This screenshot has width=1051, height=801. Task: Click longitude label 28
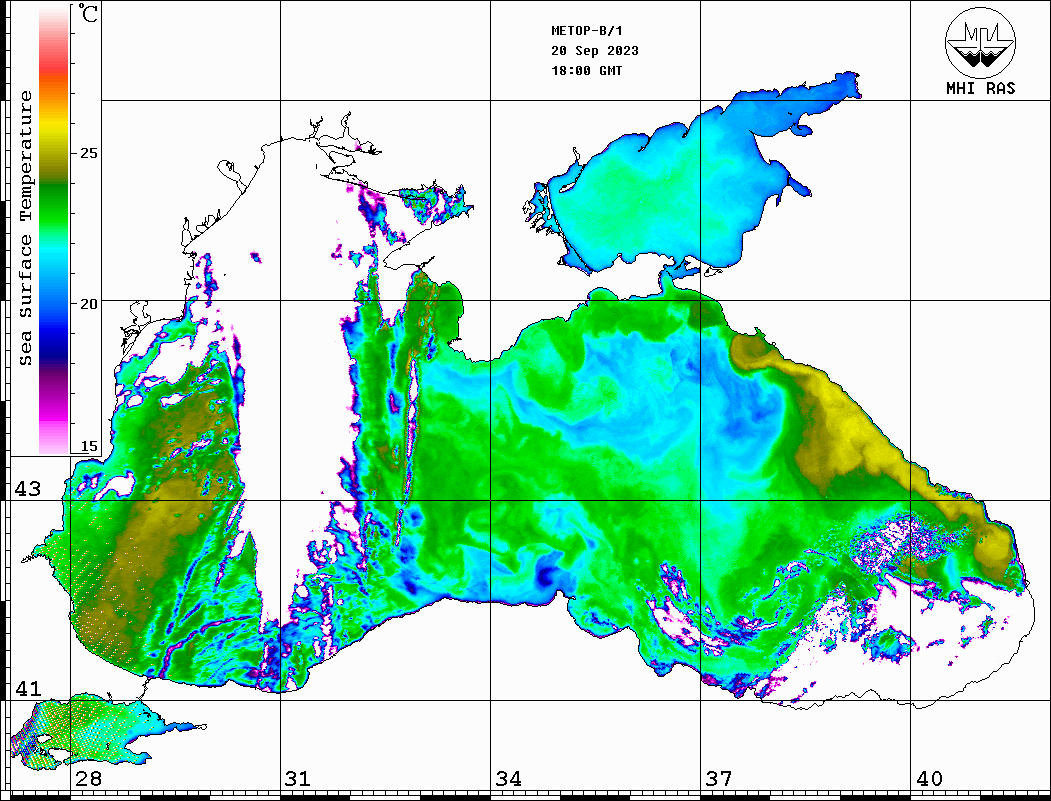click(88, 778)
